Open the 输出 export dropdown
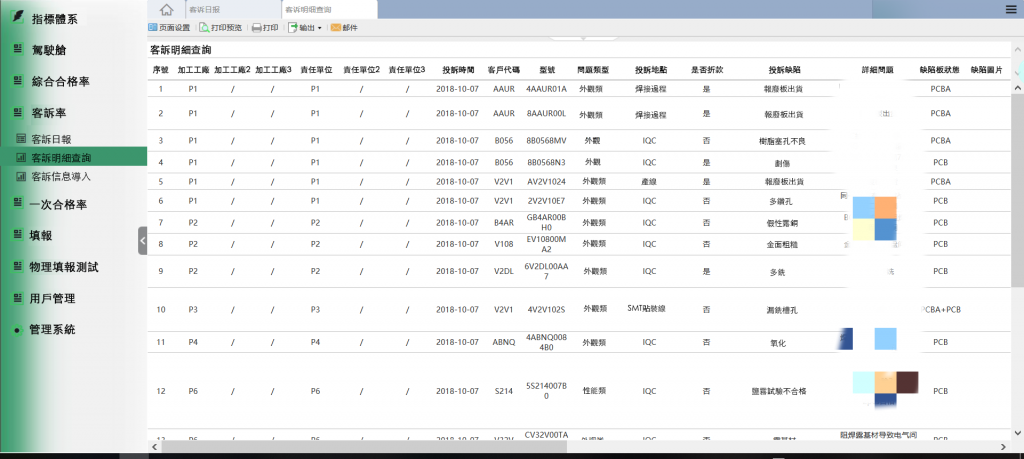 click(305, 28)
